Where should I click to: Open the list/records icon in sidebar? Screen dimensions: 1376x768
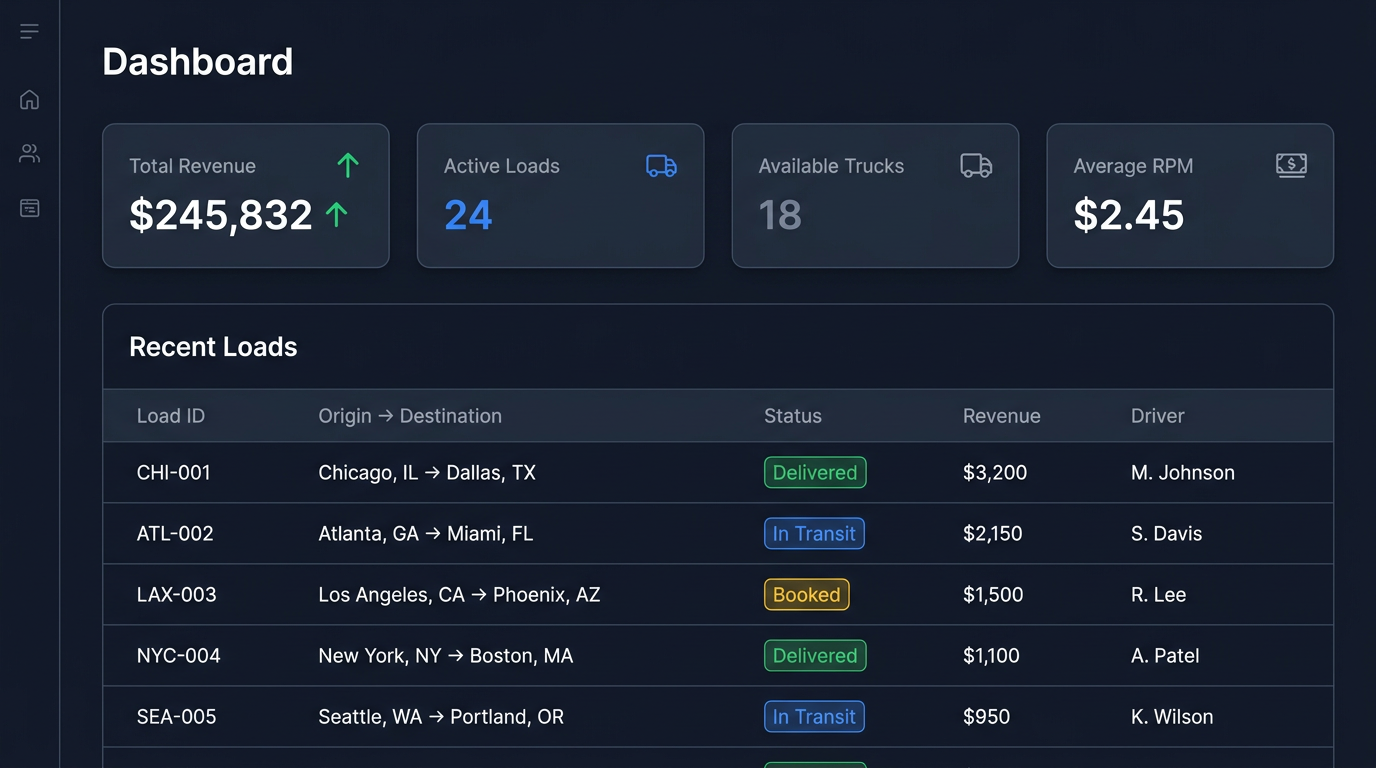coord(30,208)
